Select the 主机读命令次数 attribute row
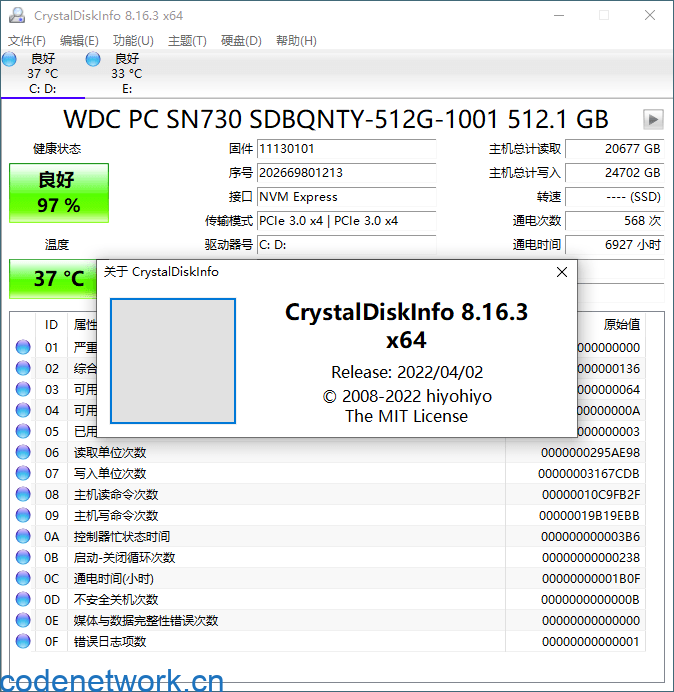The image size is (674, 692). 328,494
